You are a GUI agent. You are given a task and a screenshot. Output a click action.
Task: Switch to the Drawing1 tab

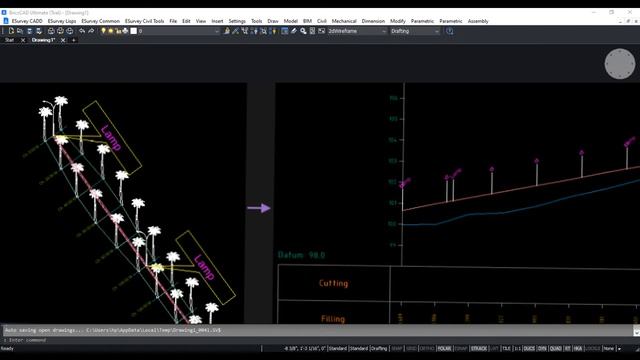[43, 40]
